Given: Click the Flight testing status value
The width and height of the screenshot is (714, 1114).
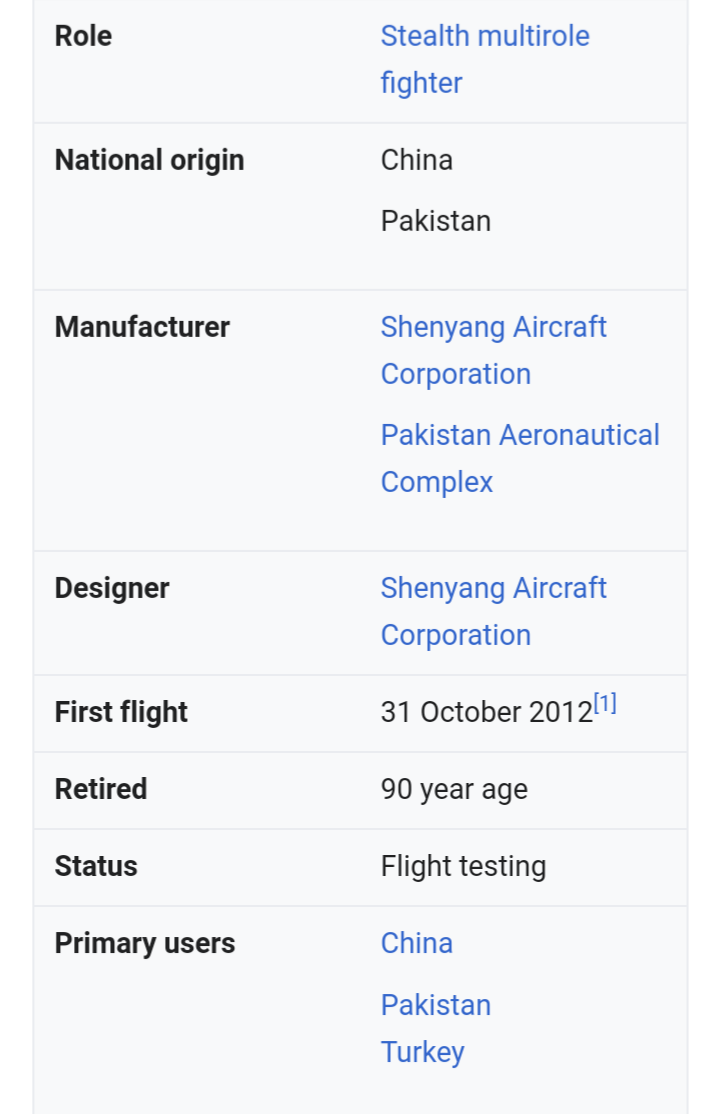Looking at the screenshot, I should coord(463,867).
